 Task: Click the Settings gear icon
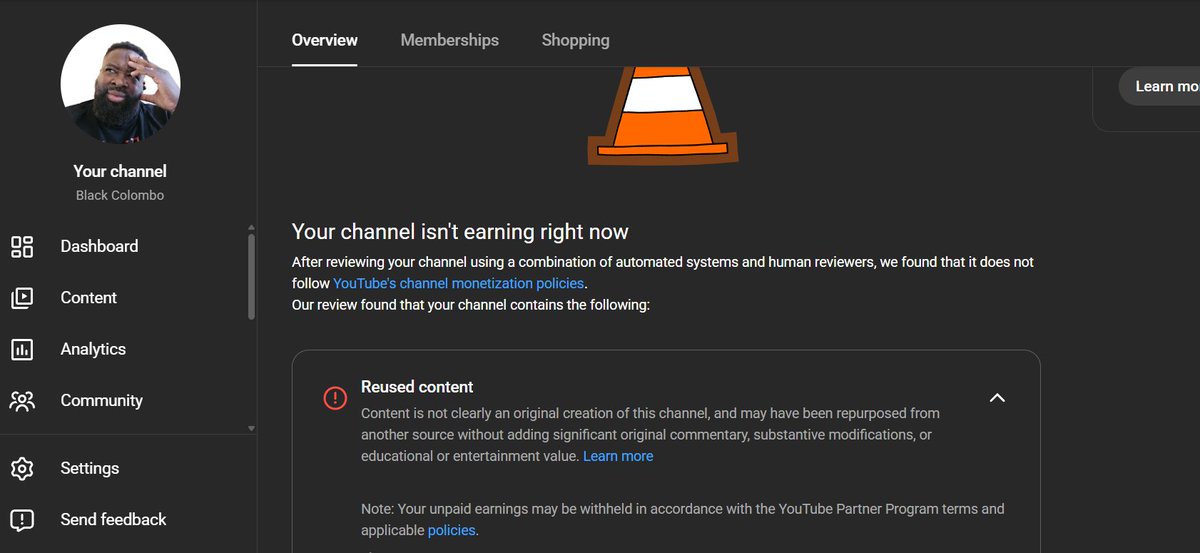click(22, 468)
